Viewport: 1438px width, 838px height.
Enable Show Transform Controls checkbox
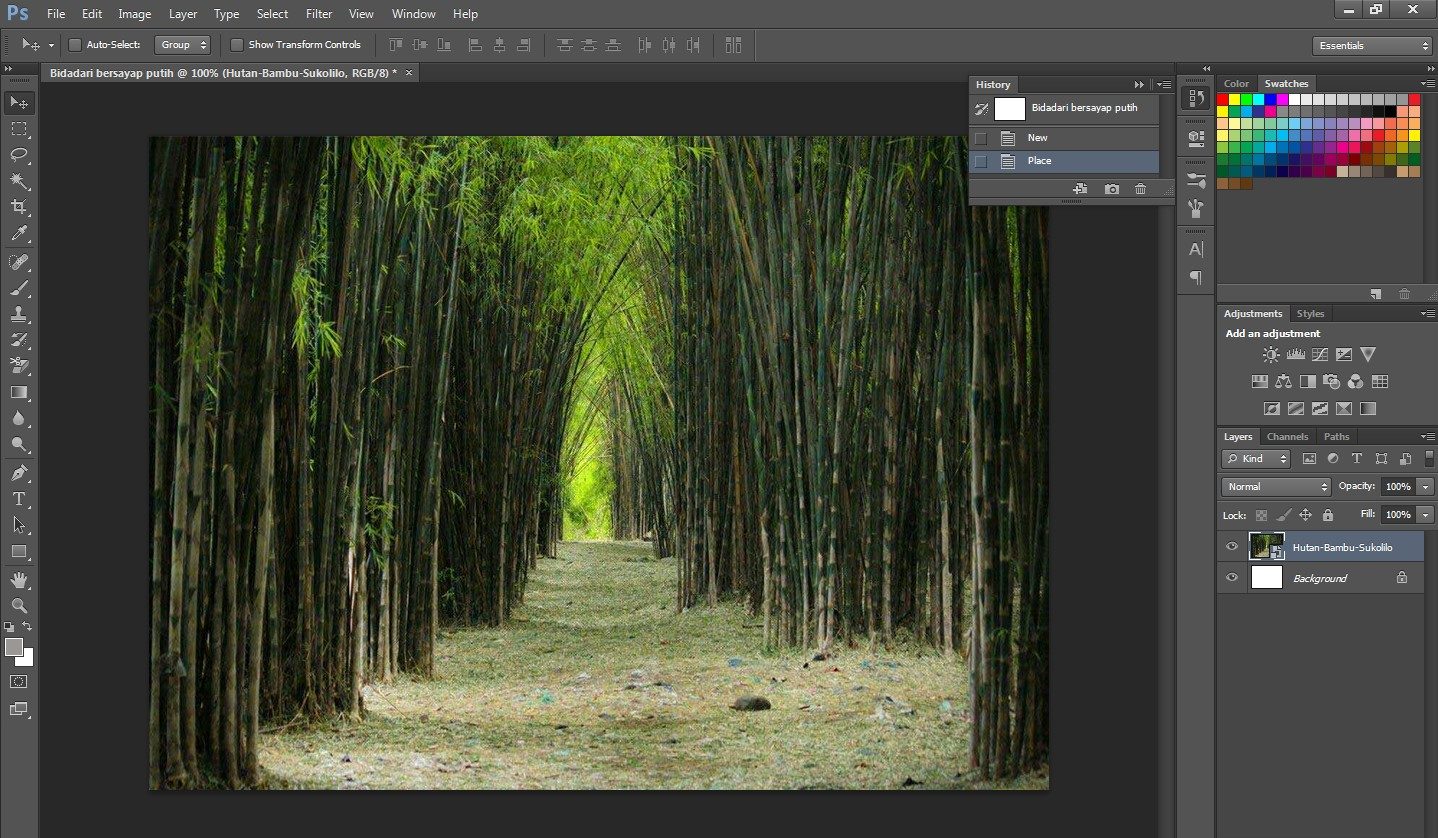[237, 45]
